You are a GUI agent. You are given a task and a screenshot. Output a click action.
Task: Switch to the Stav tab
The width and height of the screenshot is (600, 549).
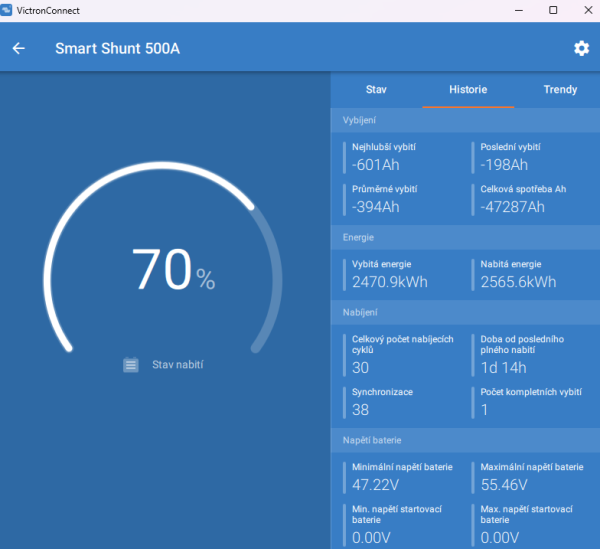(x=376, y=90)
